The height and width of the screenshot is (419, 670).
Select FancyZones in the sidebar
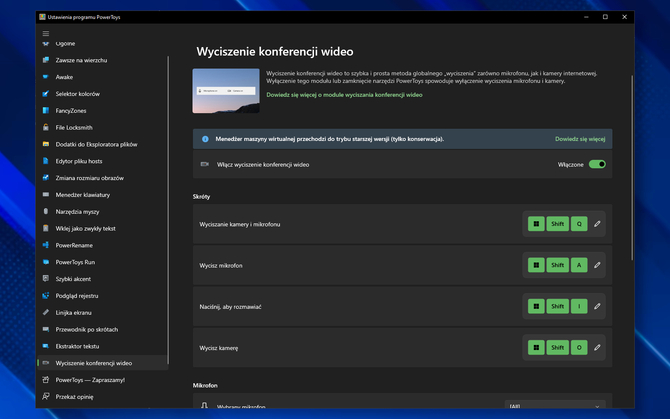(x=103, y=111)
